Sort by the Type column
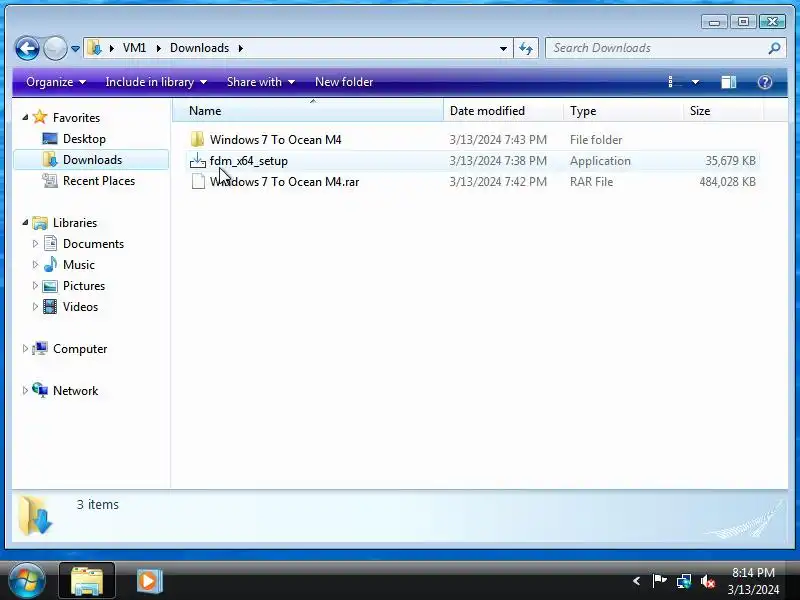Screen dimensions: 800x600 coord(623,111)
